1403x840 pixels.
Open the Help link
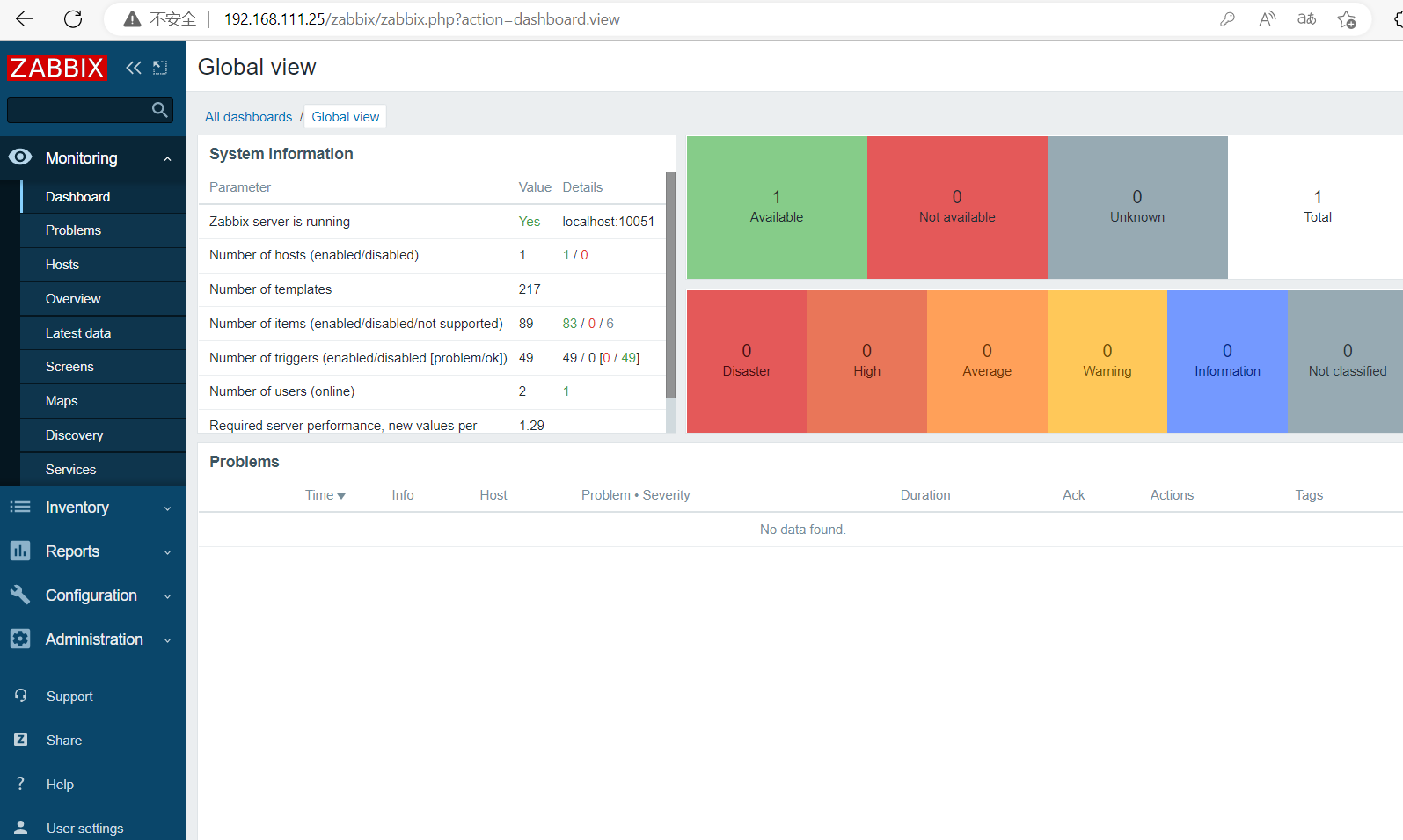pyautogui.click(x=60, y=785)
